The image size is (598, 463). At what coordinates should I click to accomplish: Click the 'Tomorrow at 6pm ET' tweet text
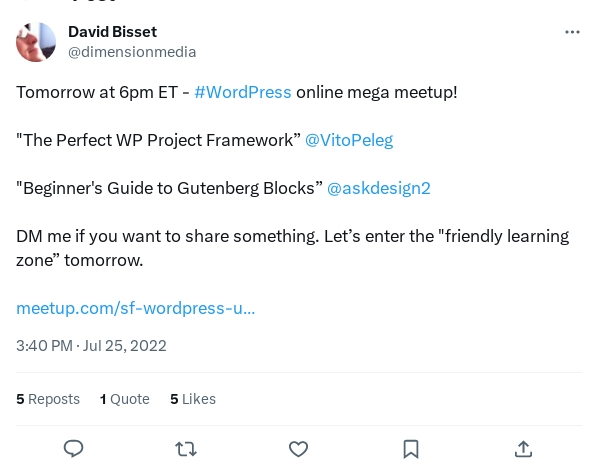click(x=97, y=92)
